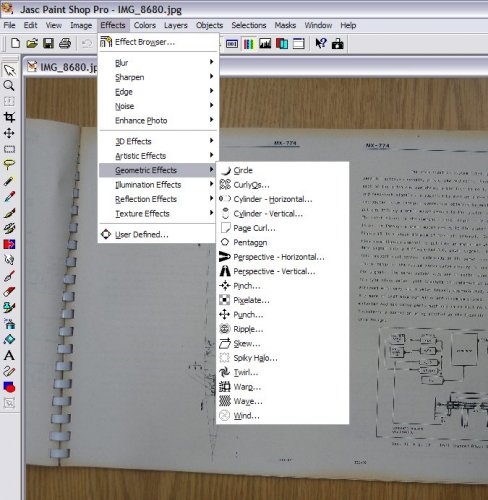488x500 pixels.
Task: Save the image using the floppy disk icon
Action: [48, 43]
